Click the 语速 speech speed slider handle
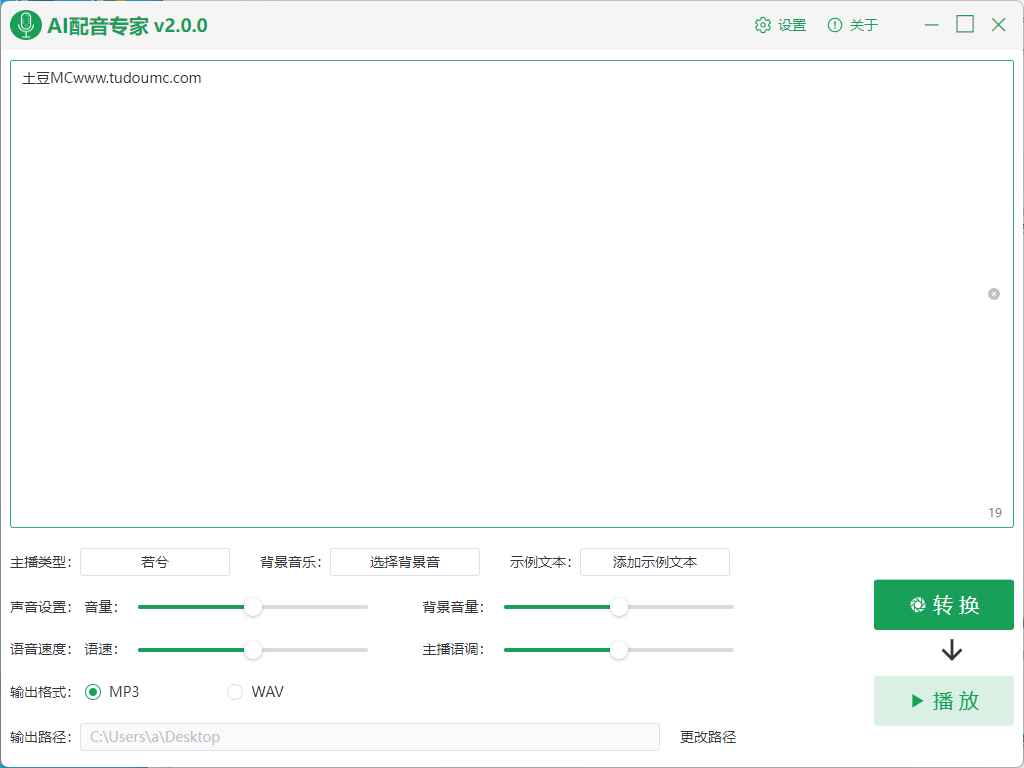The width and height of the screenshot is (1024, 768). tap(253, 650)
